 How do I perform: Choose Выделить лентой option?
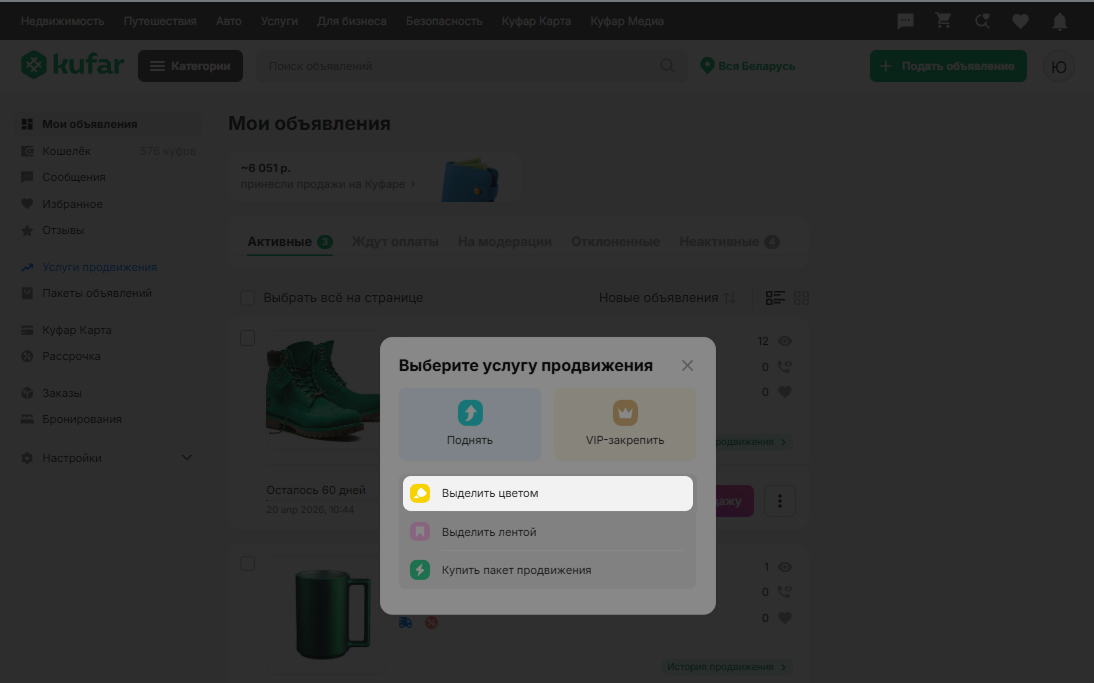pyautogui.click(x=548, y=532)
